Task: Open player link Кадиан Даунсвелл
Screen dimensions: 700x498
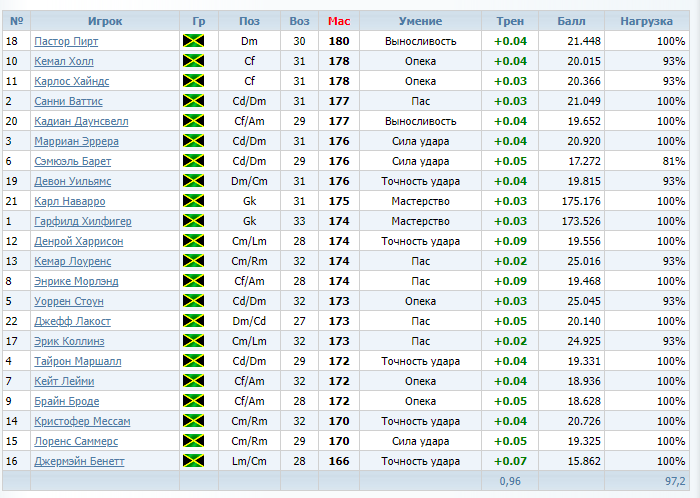Action: click(81, 121)
